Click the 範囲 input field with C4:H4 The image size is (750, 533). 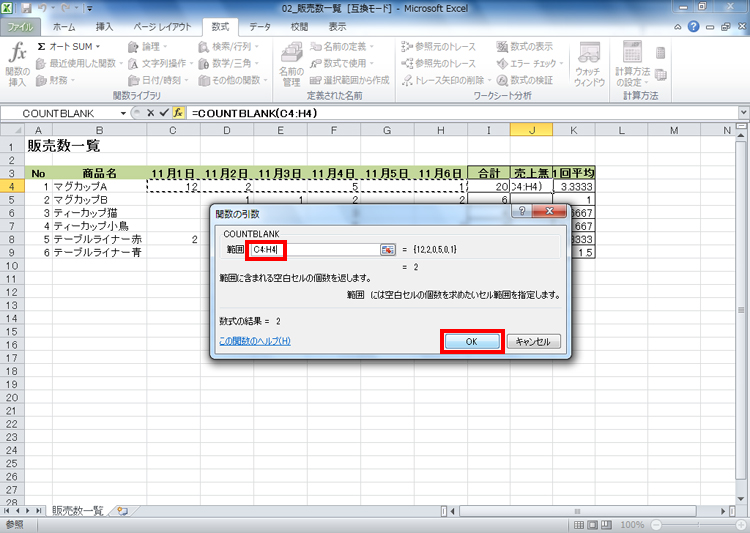(315, 249)
